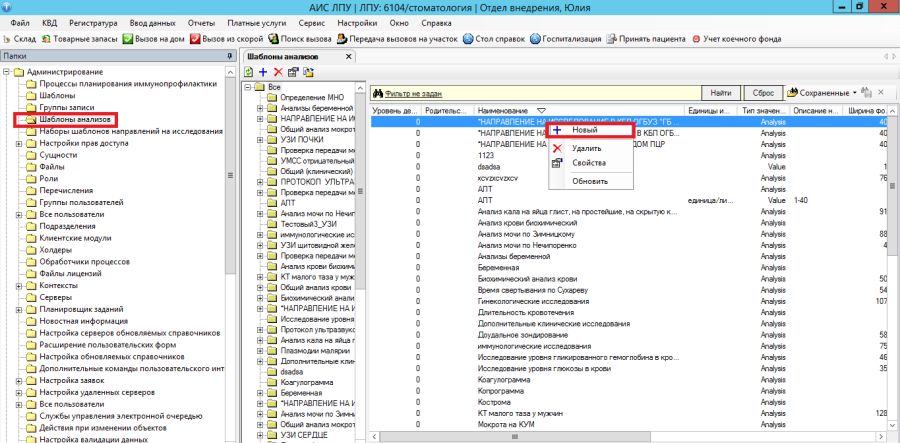Pin the Папки panel with pushpin
Viewport: 900px width, 443px height.
pos(230,56)
